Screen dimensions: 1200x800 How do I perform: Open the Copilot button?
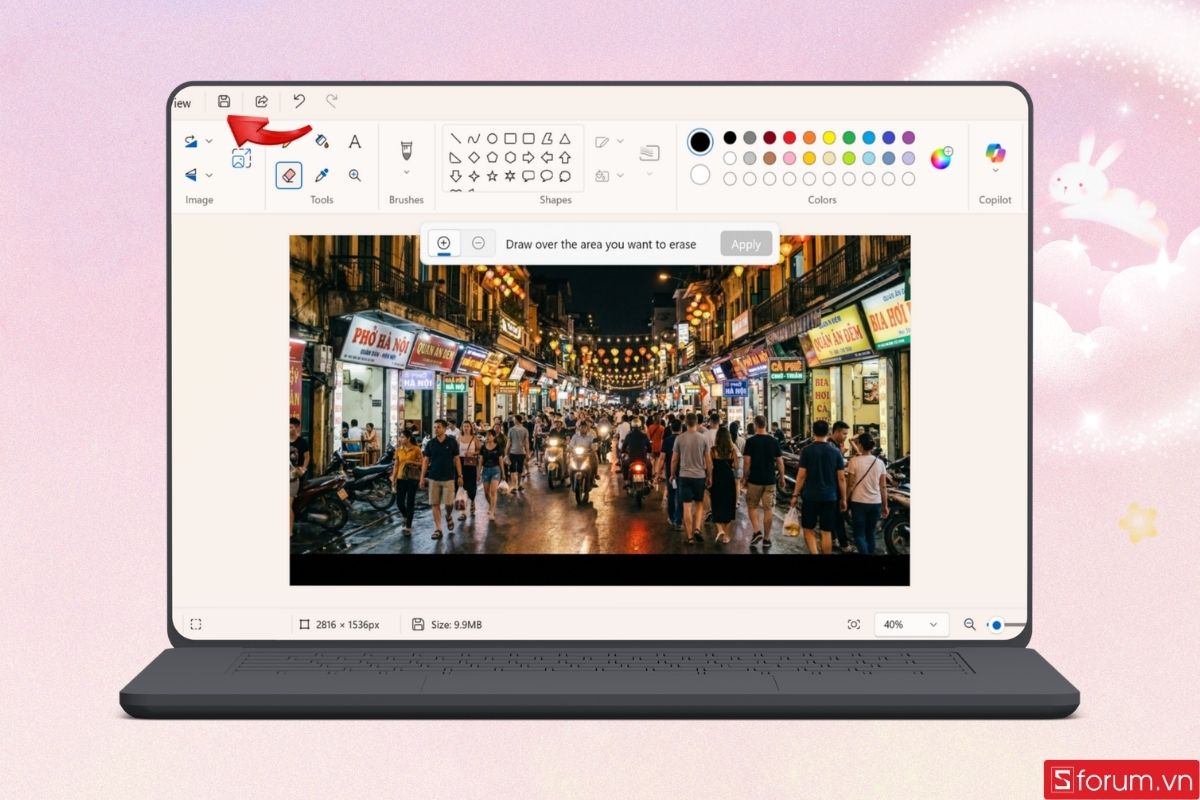[995, 153]
